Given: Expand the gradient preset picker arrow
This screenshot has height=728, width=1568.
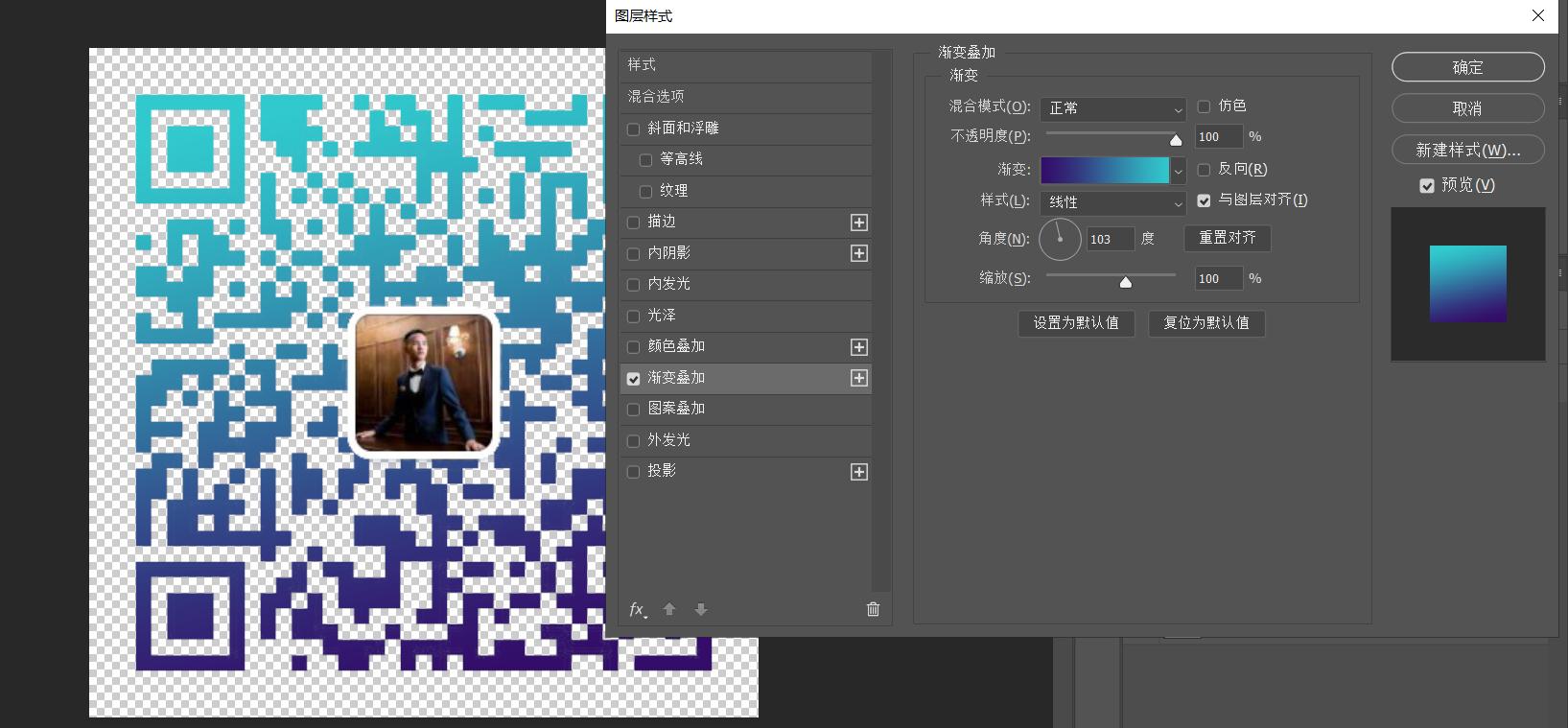Looking at the screenshot, I should click(1179, 171).
